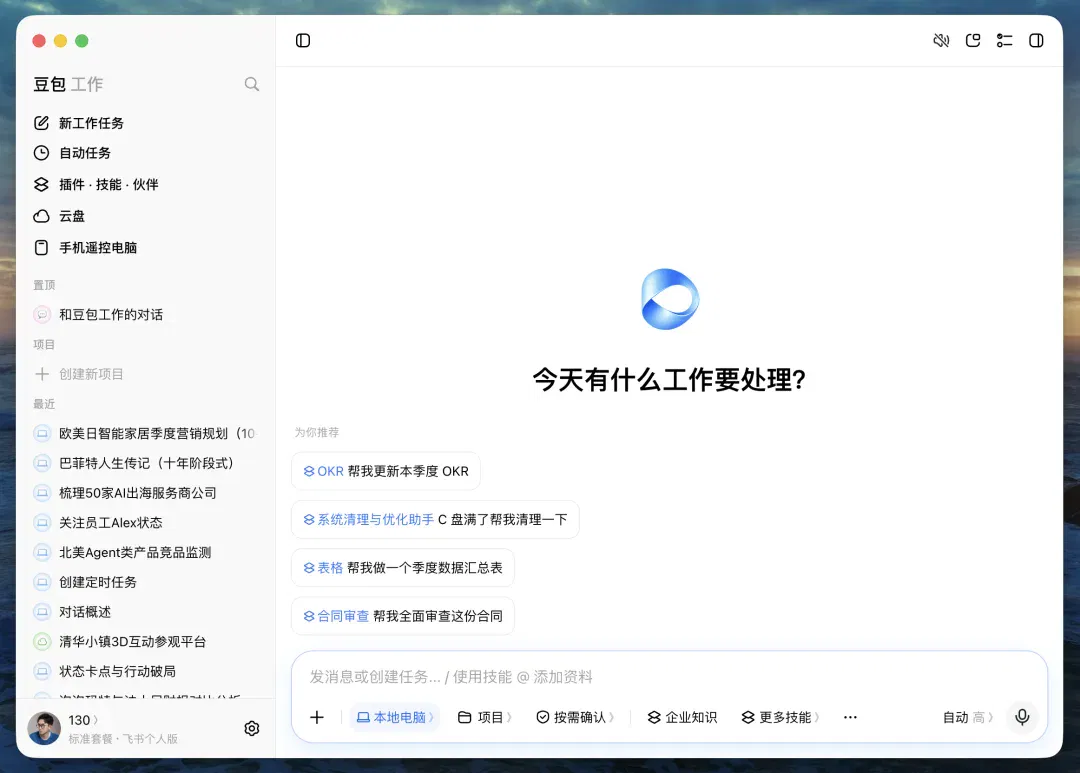
Task: Click the muted speaker icon
Action: pyautogui.click(x=941, y=41)
